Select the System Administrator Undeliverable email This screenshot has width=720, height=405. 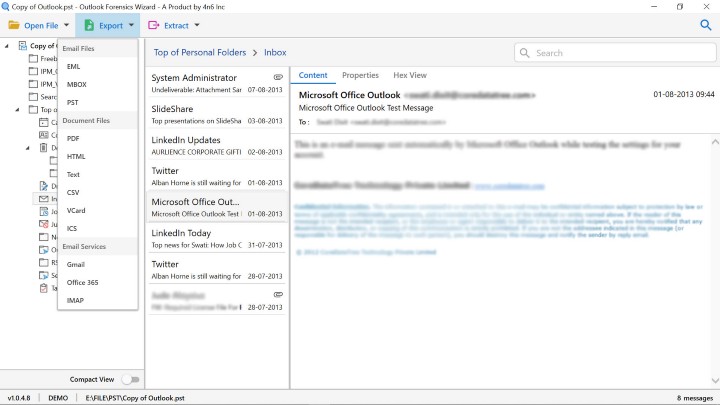216,83
